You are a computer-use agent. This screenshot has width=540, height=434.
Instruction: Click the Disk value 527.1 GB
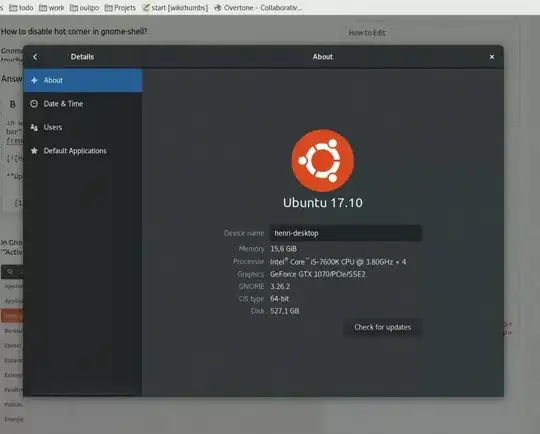(284, 311)
